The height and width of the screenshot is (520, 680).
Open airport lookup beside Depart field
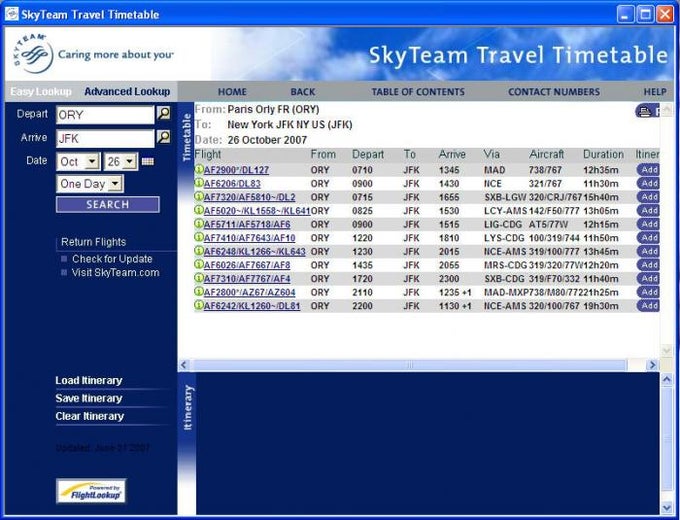[163, 114]
